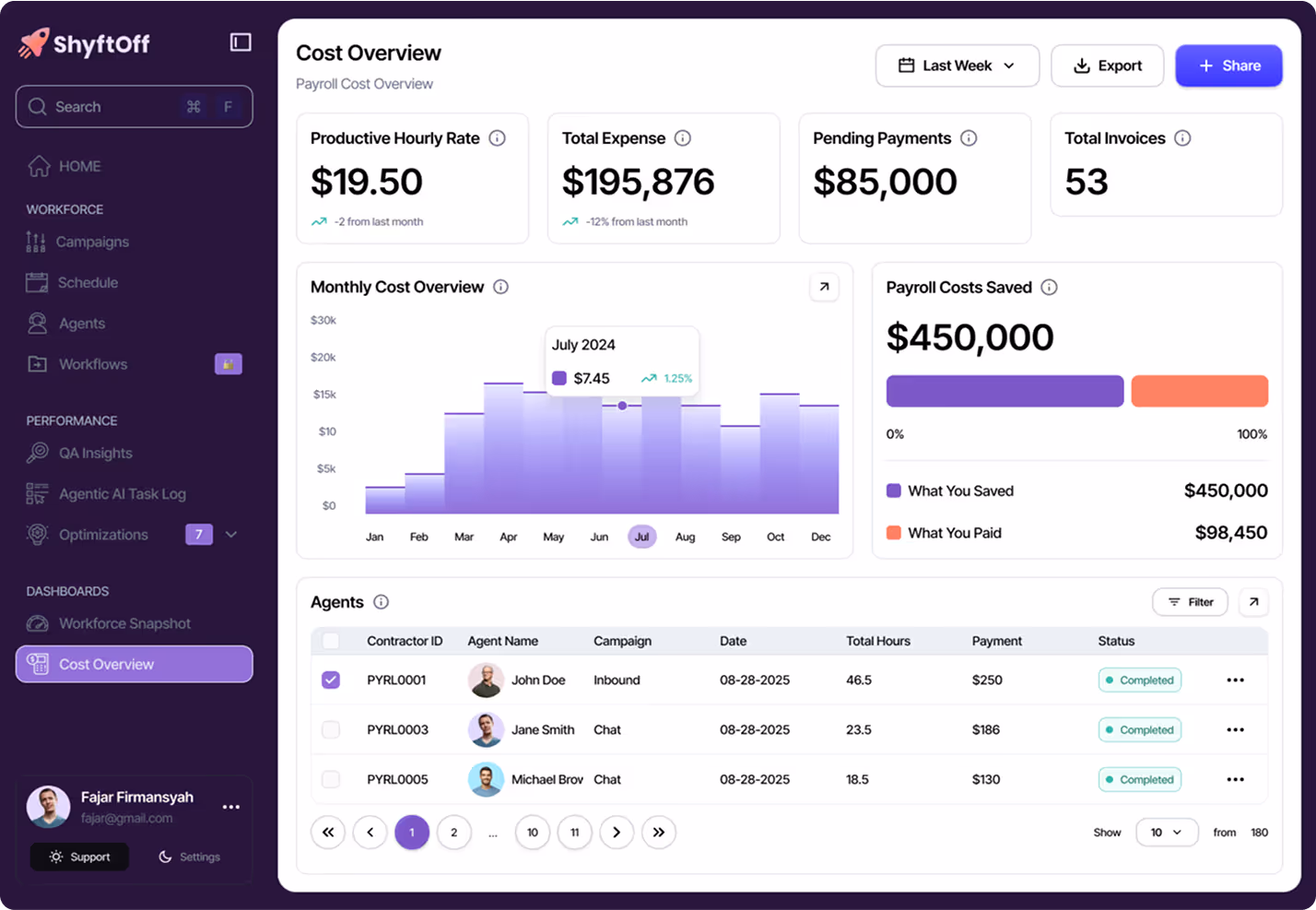Uncheck the John Doe row checkbox

(330, 680)
